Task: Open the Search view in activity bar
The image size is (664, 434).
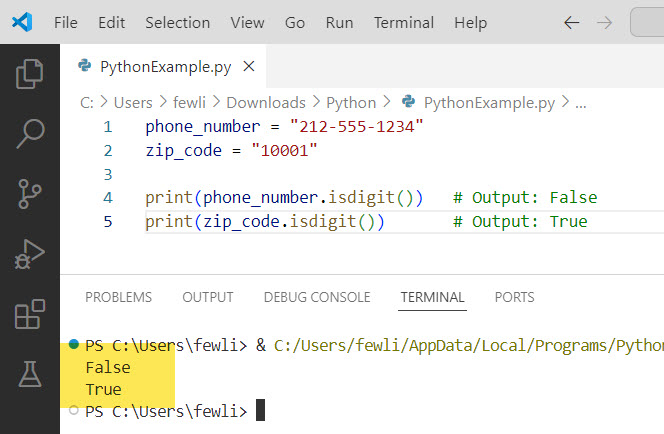Action: [30, 134]
